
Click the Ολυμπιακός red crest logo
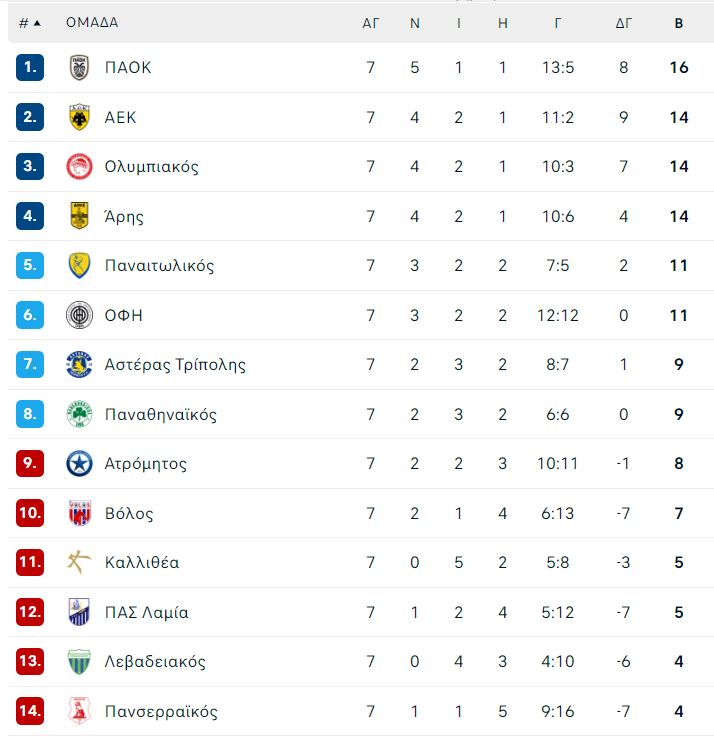tap(79, 166)
